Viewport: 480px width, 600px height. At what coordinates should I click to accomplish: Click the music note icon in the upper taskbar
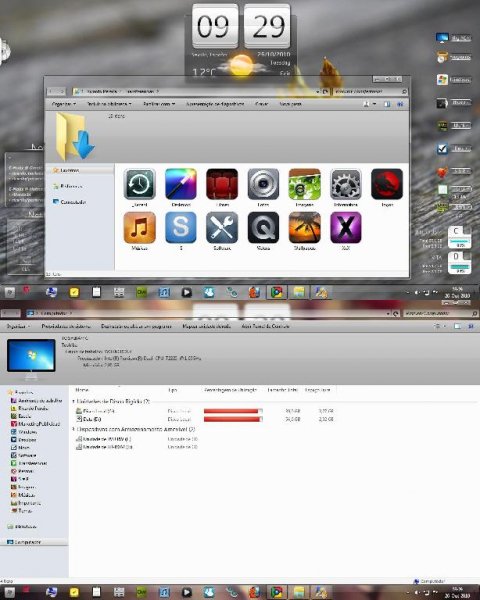(164, 292)
